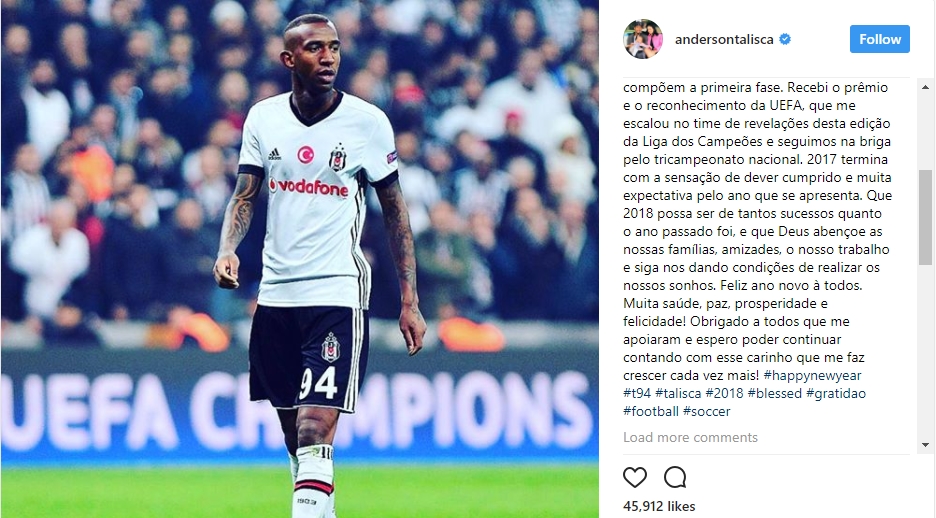This screenshot has height=518, width=936.
Task: Click the blue verified badge icon
Action: (x=786, y=39)
